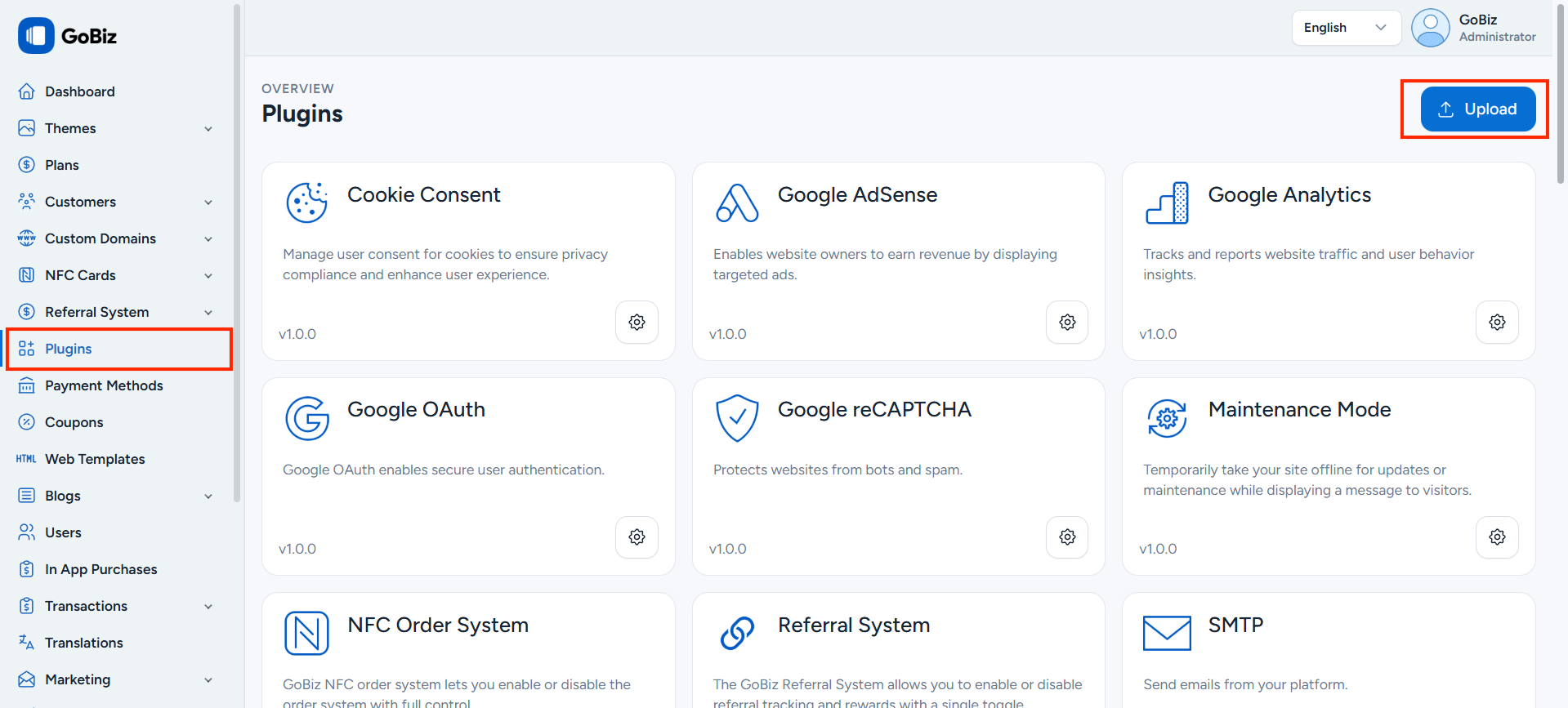Go to Dashboard in the sidebar
The height and width of the screenshot is (708, 1568).
click(79, 91)
